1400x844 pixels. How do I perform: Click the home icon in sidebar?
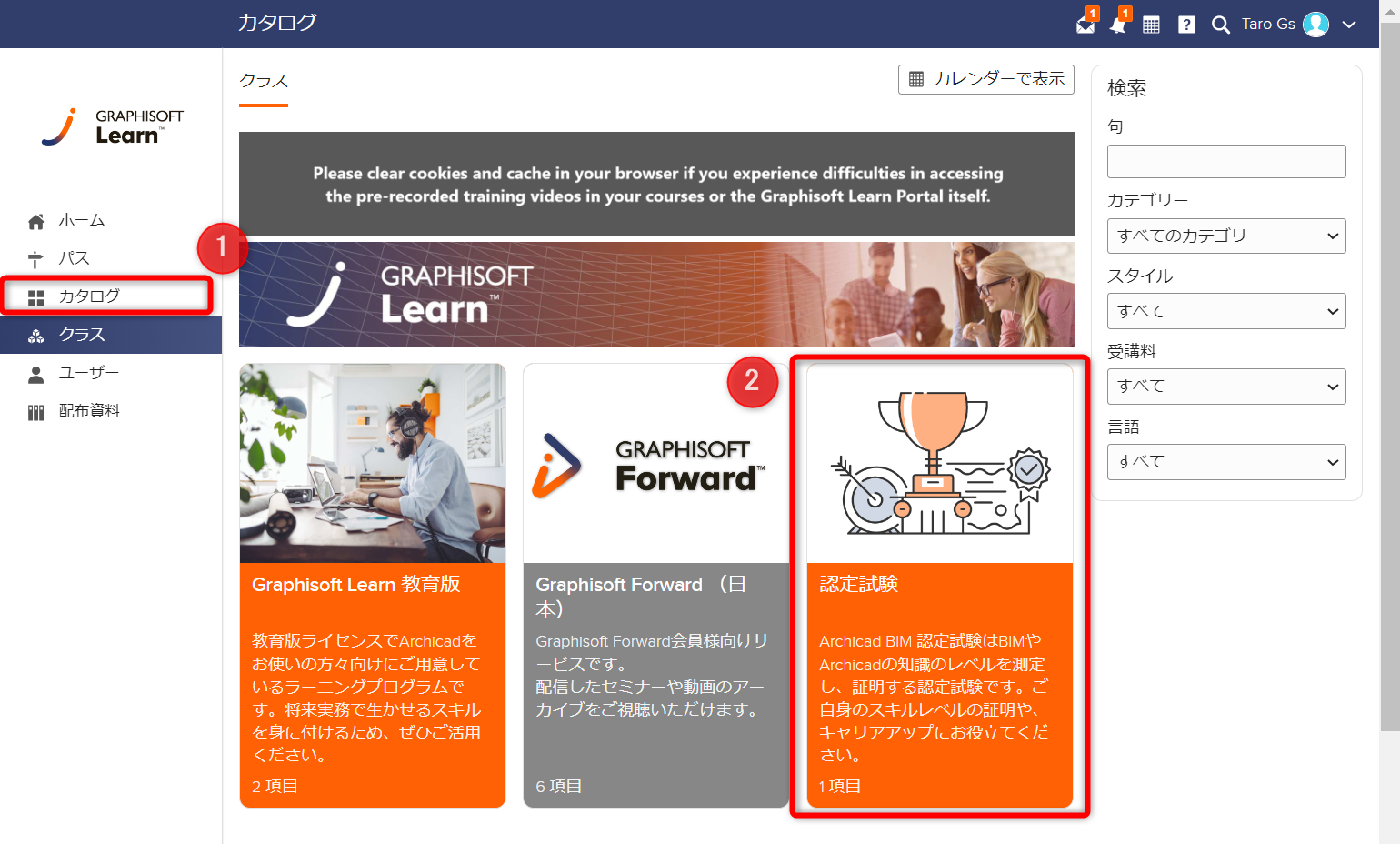tap(36, 221)
